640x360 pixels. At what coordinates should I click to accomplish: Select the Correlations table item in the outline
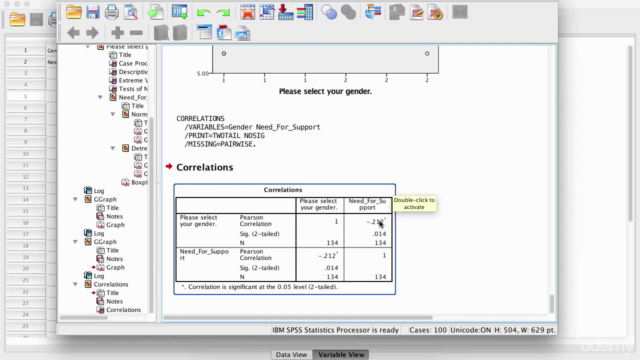pos(119,310)
